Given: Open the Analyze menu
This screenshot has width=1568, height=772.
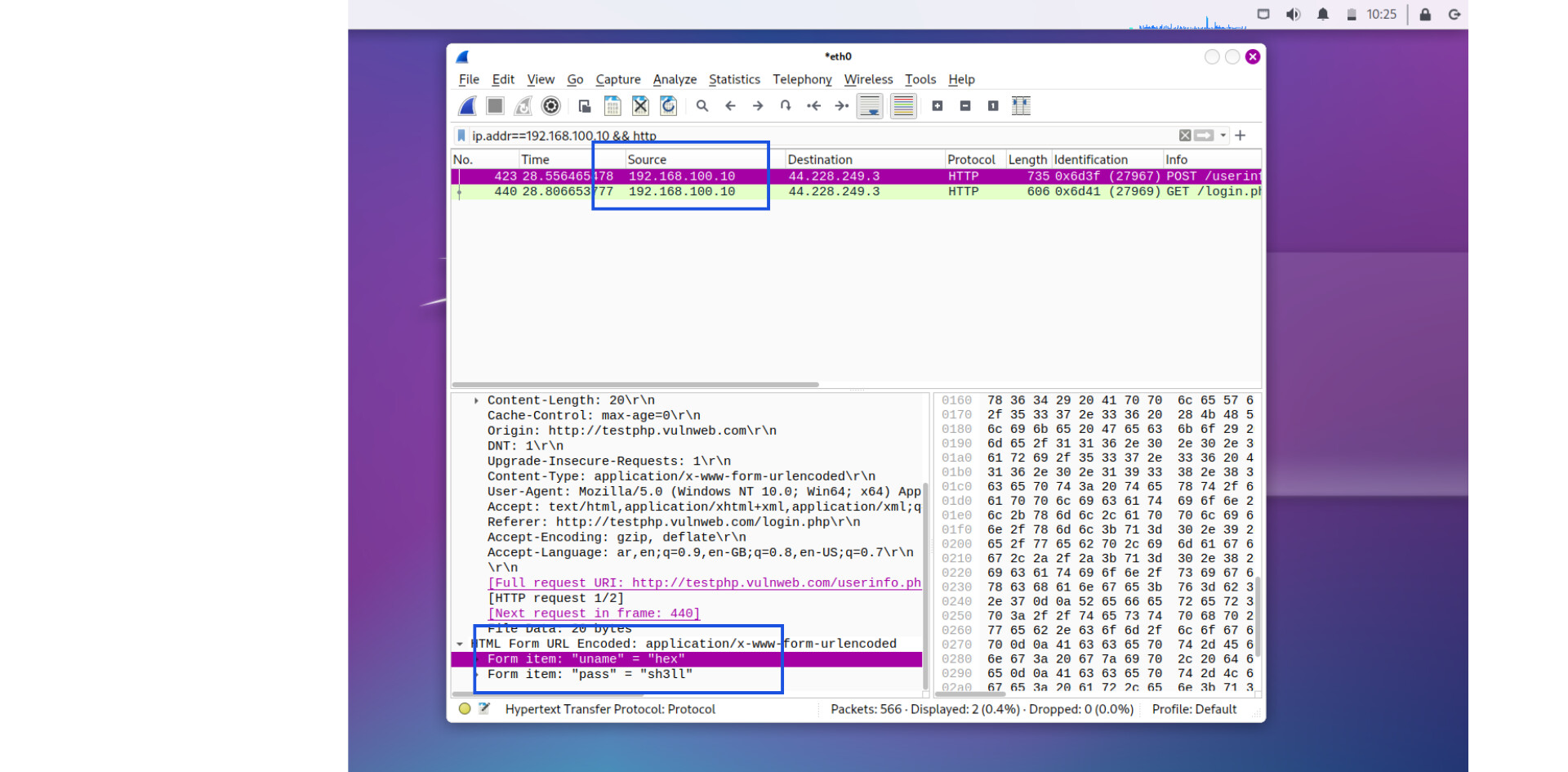Looking at the screenshot, I should (675, 79).
